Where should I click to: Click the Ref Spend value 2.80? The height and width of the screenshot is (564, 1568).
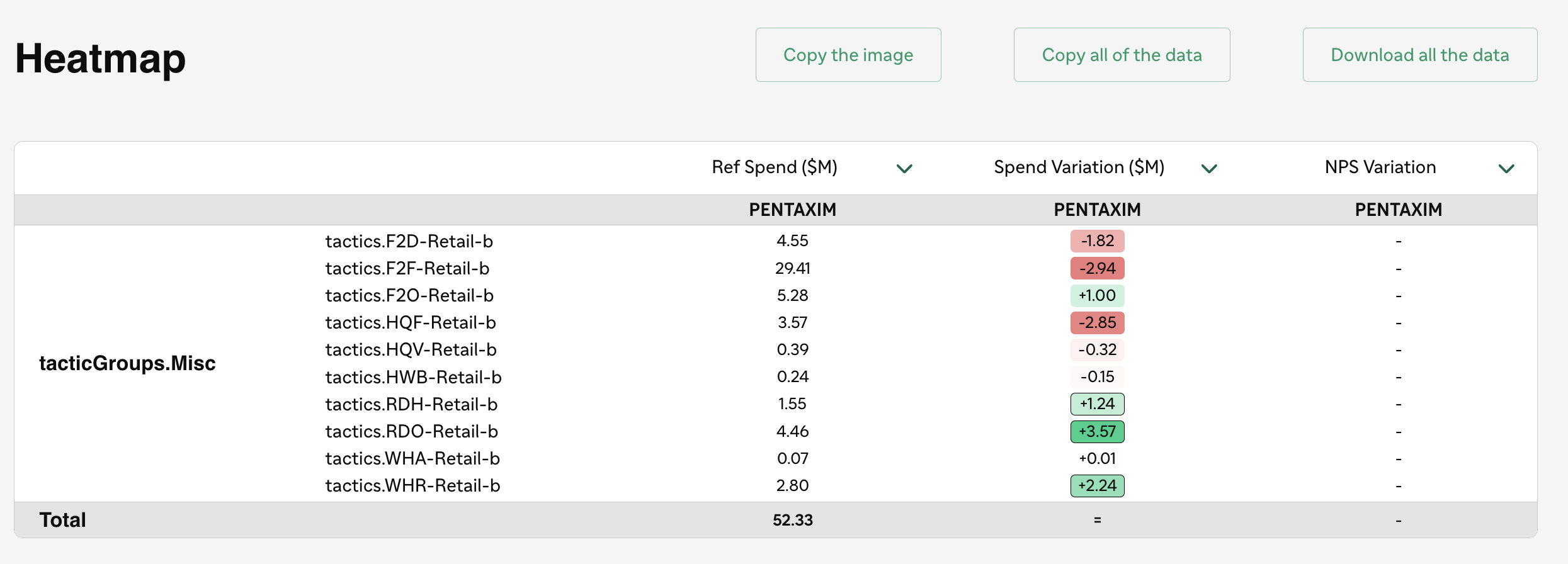(793, 485)
